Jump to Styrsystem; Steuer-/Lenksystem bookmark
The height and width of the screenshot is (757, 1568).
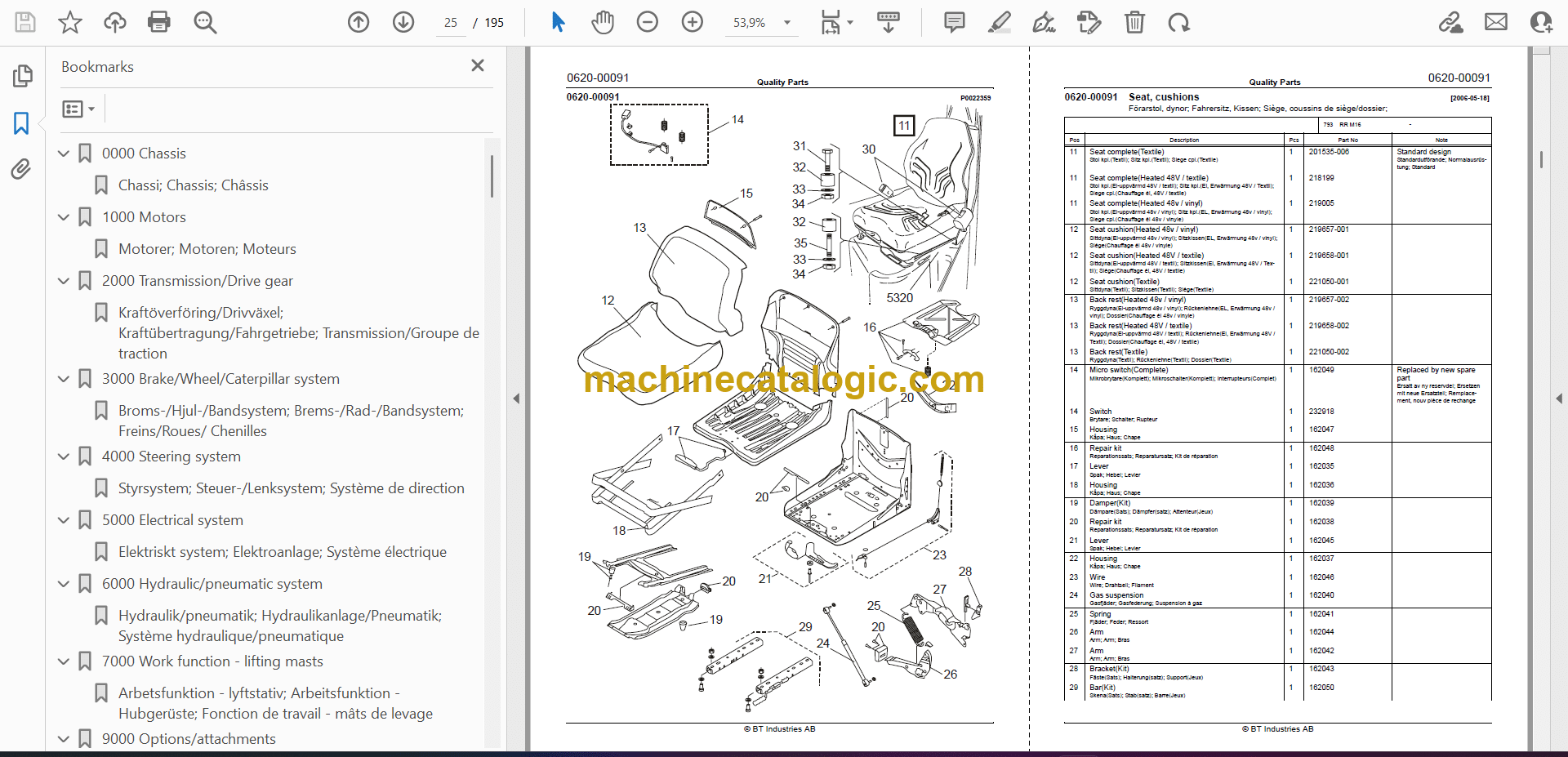[x=292, y=488]
